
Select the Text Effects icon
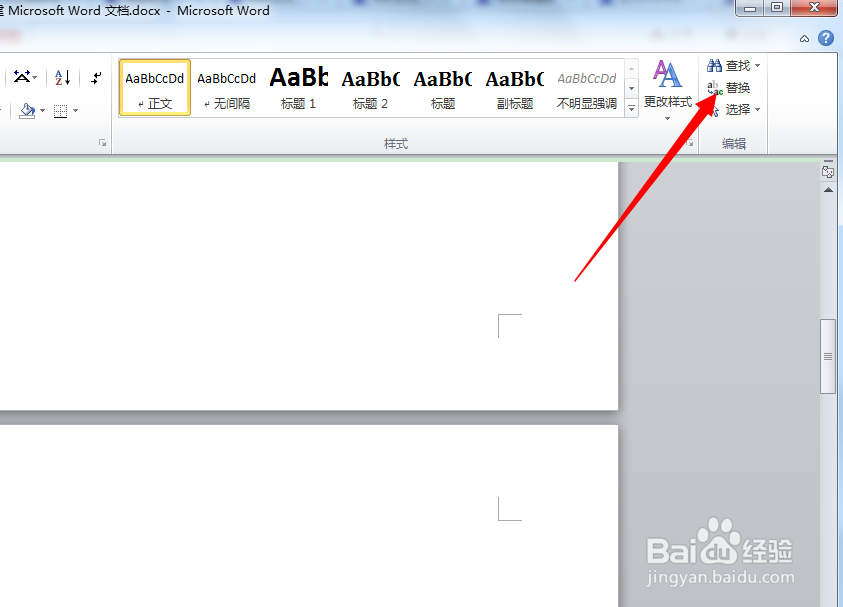click(x=21, y=77)
